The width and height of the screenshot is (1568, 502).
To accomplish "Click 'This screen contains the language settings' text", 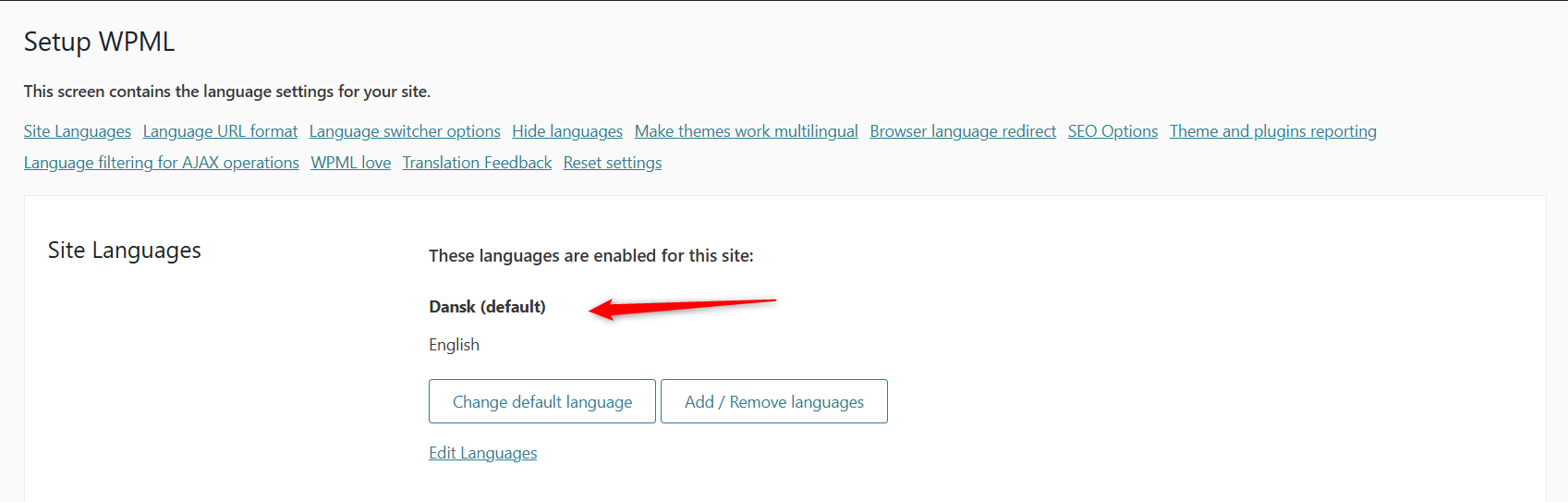I will click(x=227, y=92).
